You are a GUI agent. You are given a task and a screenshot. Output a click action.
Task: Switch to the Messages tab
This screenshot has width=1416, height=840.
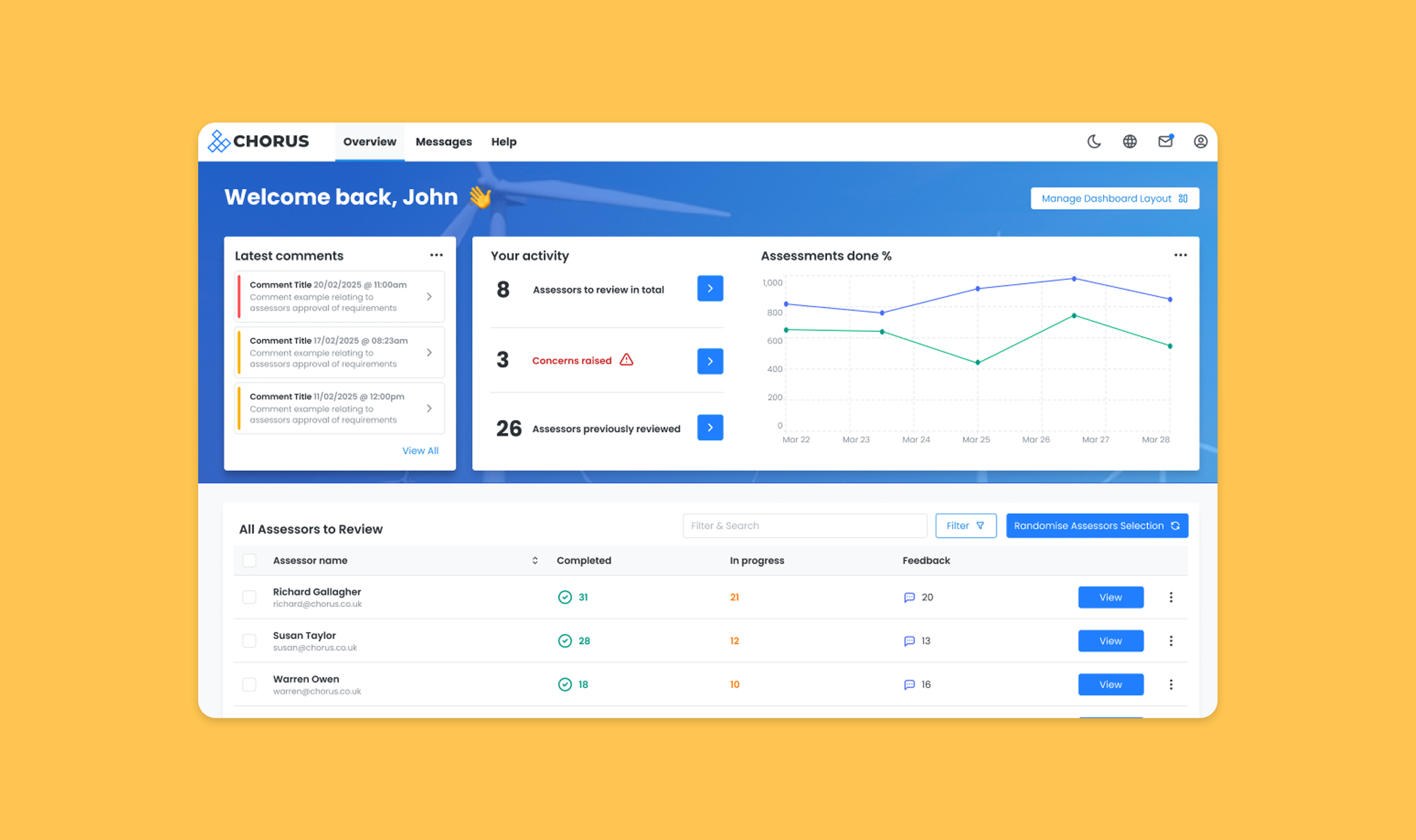[x=443, y=141]
